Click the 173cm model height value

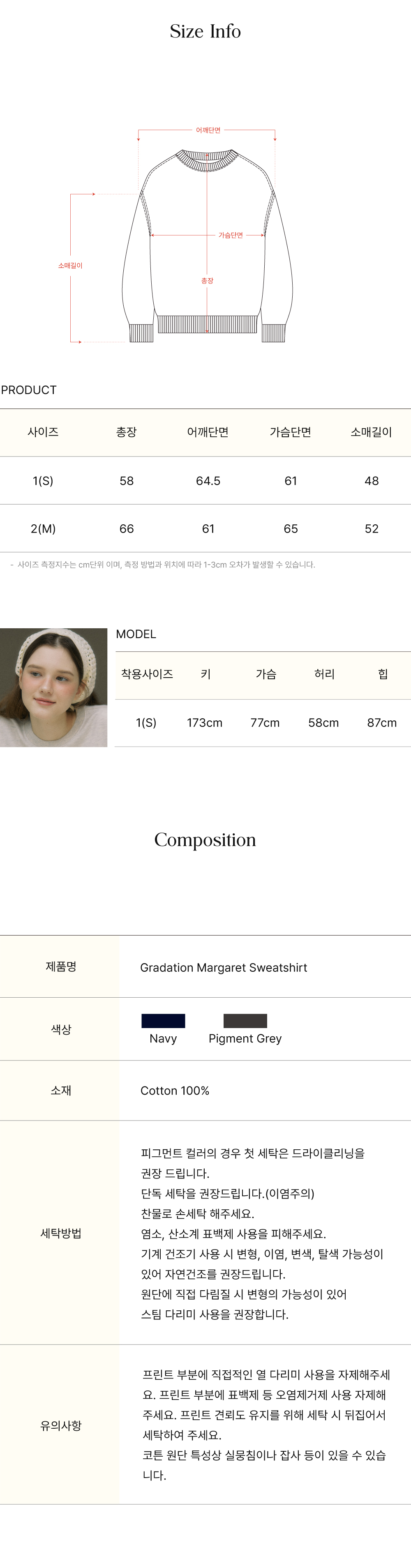205,722
